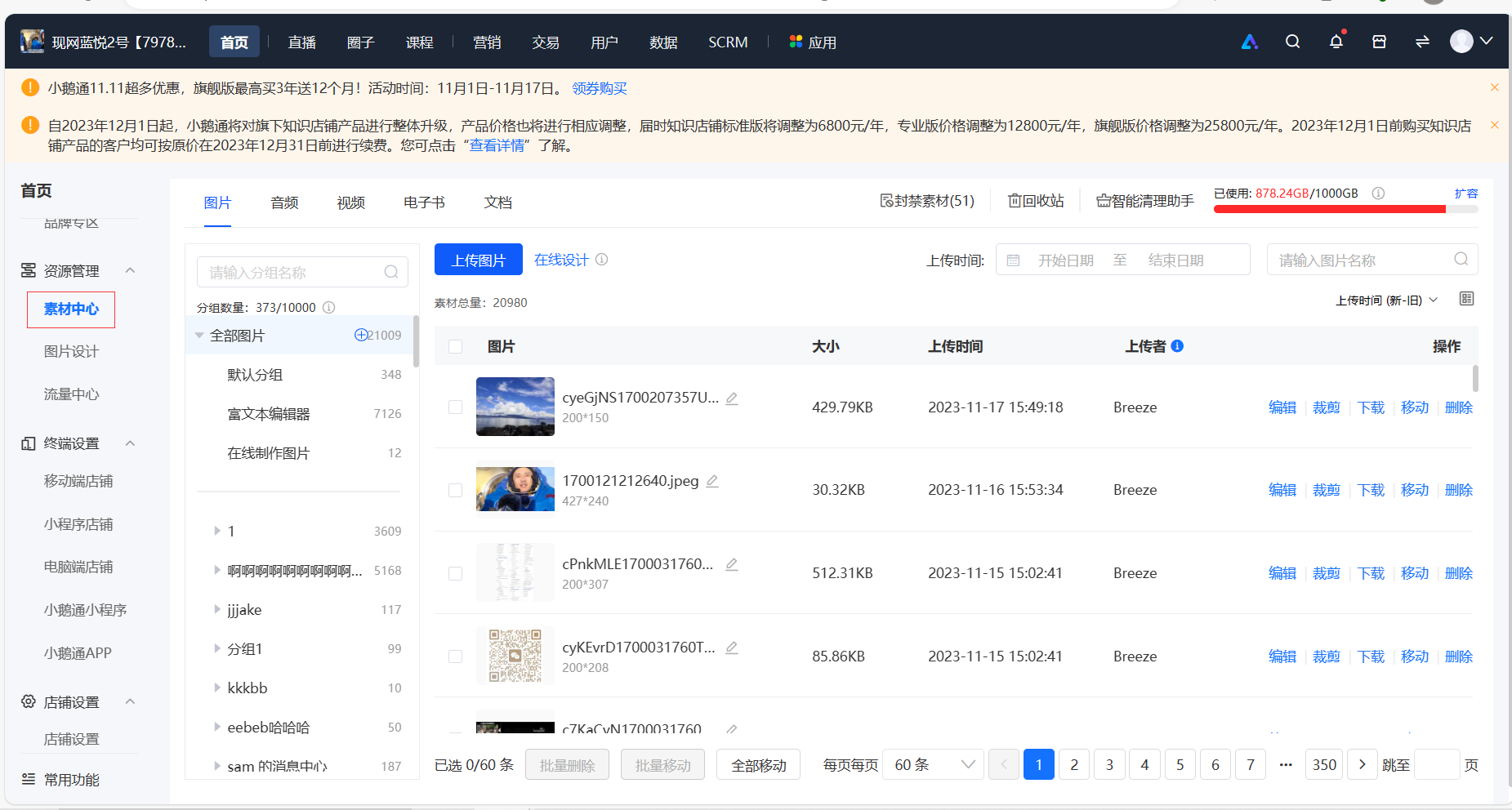Click the notification bell icon
Screen dimensions: 1512x810
click(x=1336, y=42)
